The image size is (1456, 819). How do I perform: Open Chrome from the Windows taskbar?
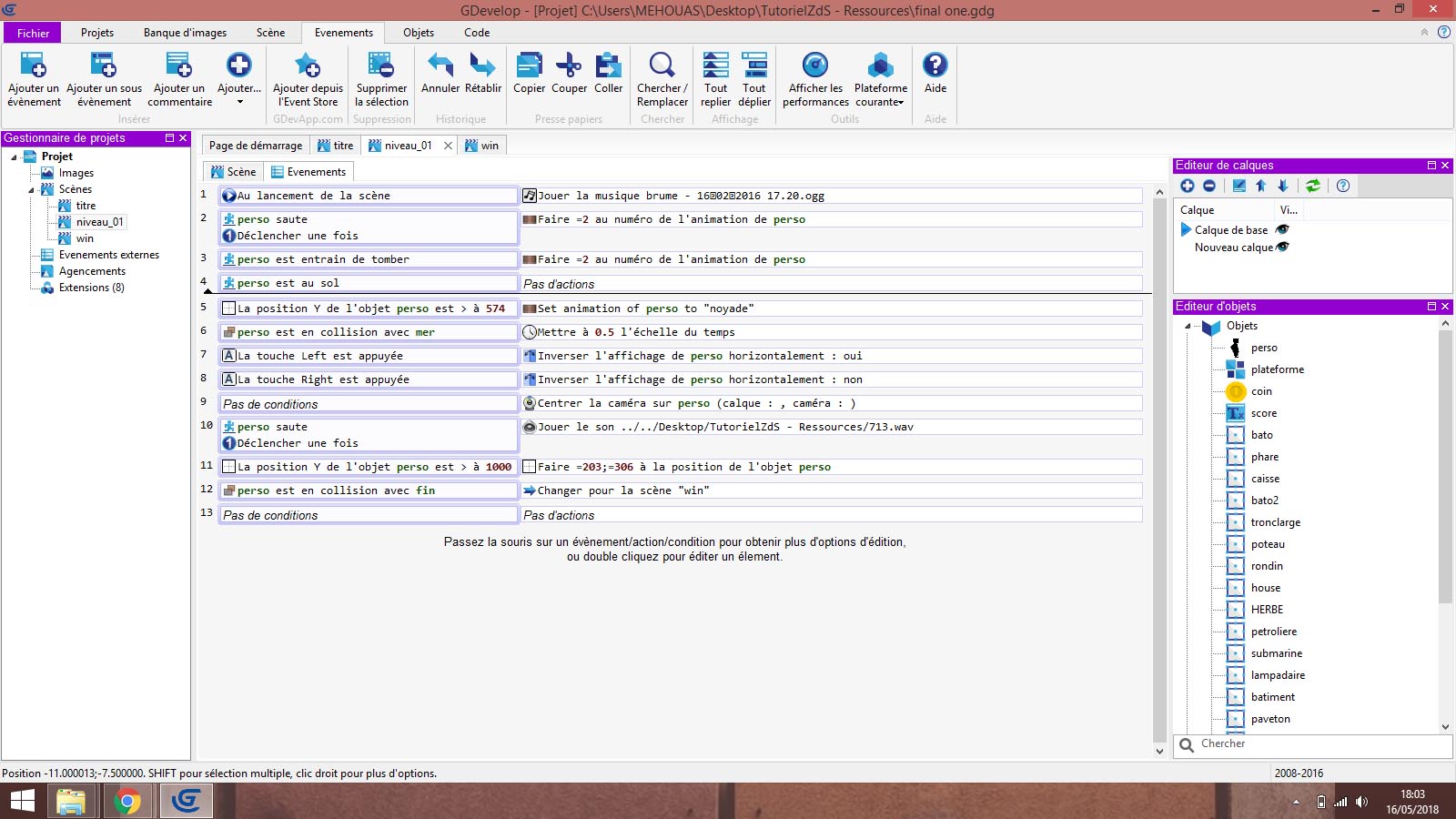click(x=128, y=802)
